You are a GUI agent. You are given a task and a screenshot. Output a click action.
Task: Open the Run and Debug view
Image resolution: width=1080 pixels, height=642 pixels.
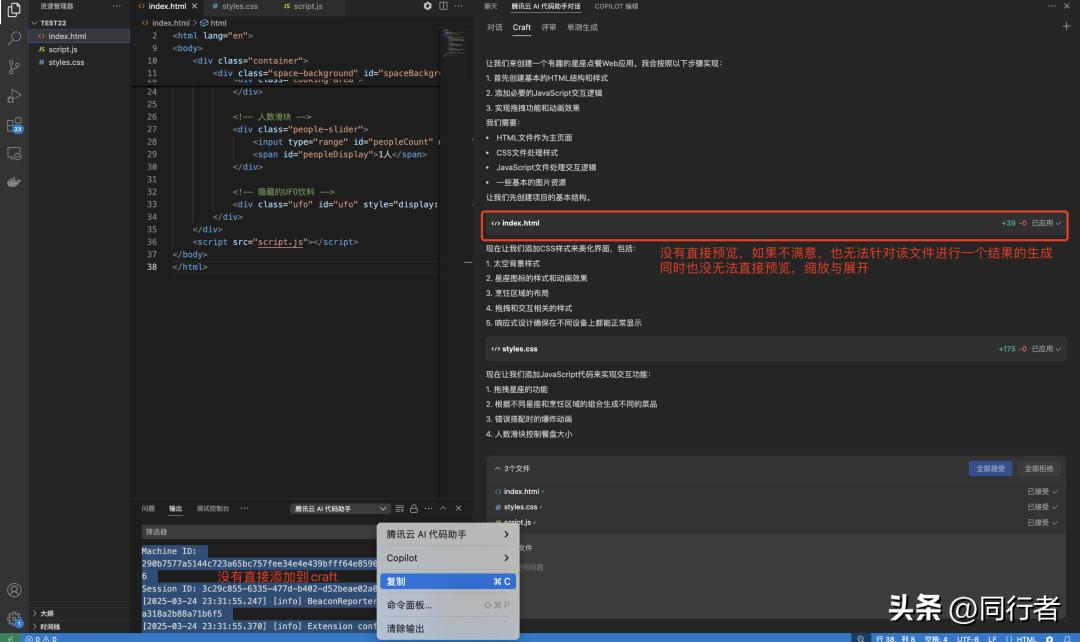pos(13,96)
